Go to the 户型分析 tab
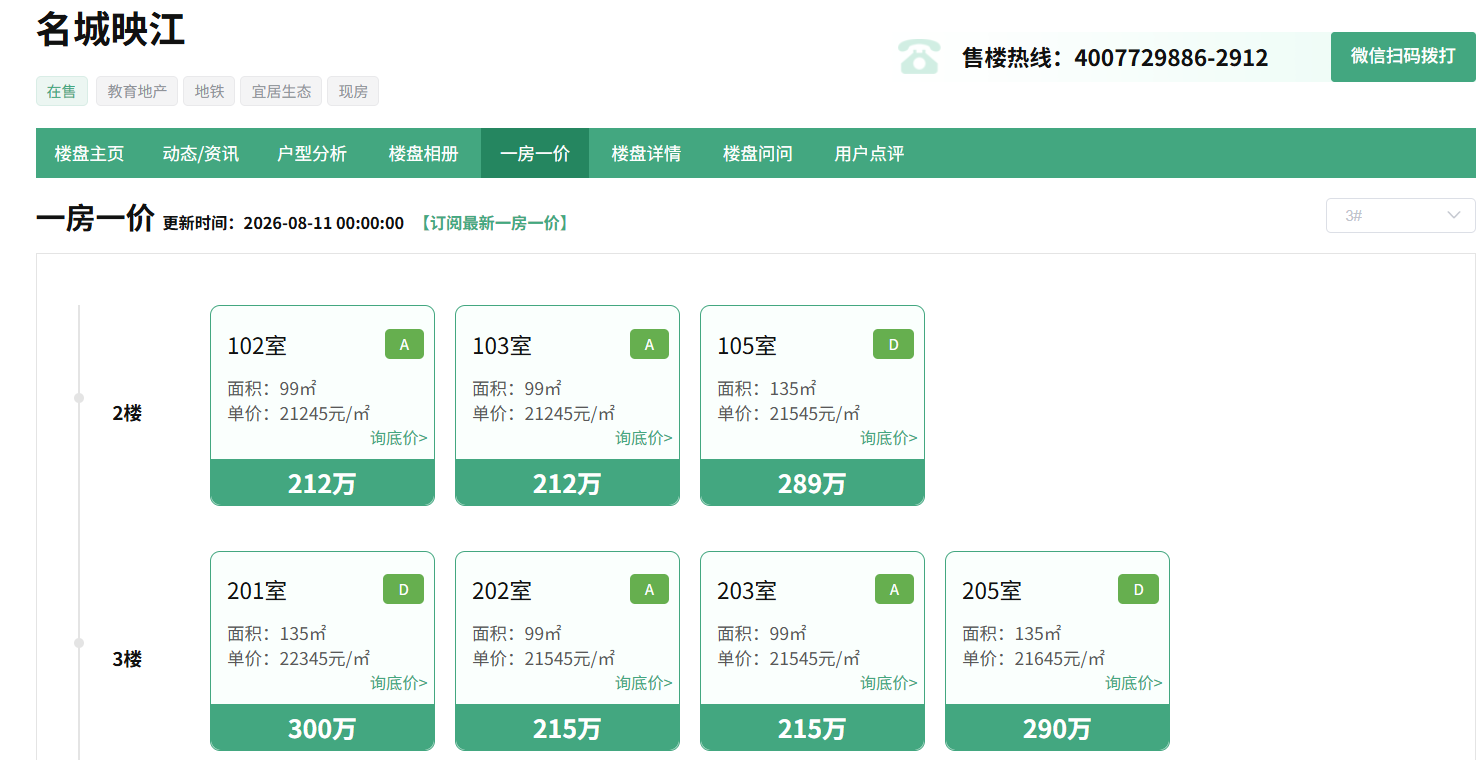This screenshot has height=760, width=1480. point(312,153)
